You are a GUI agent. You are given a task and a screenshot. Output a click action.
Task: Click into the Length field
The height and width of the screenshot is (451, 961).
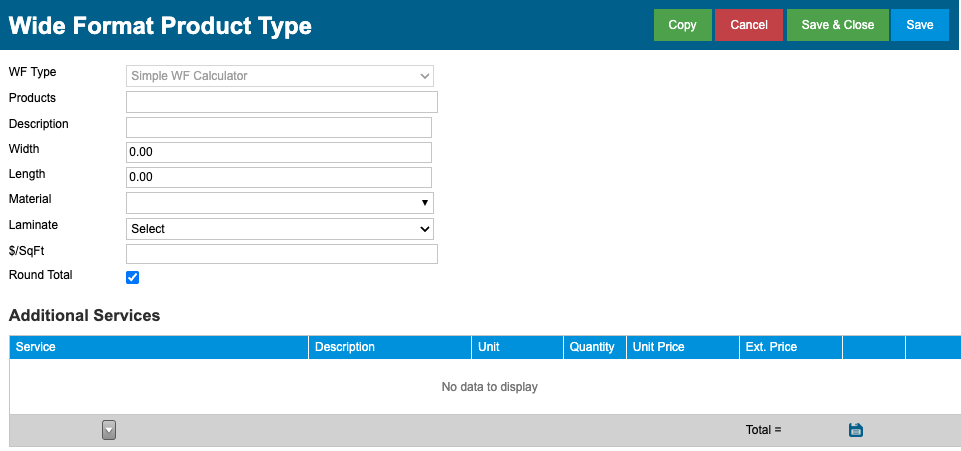[279, 177]
